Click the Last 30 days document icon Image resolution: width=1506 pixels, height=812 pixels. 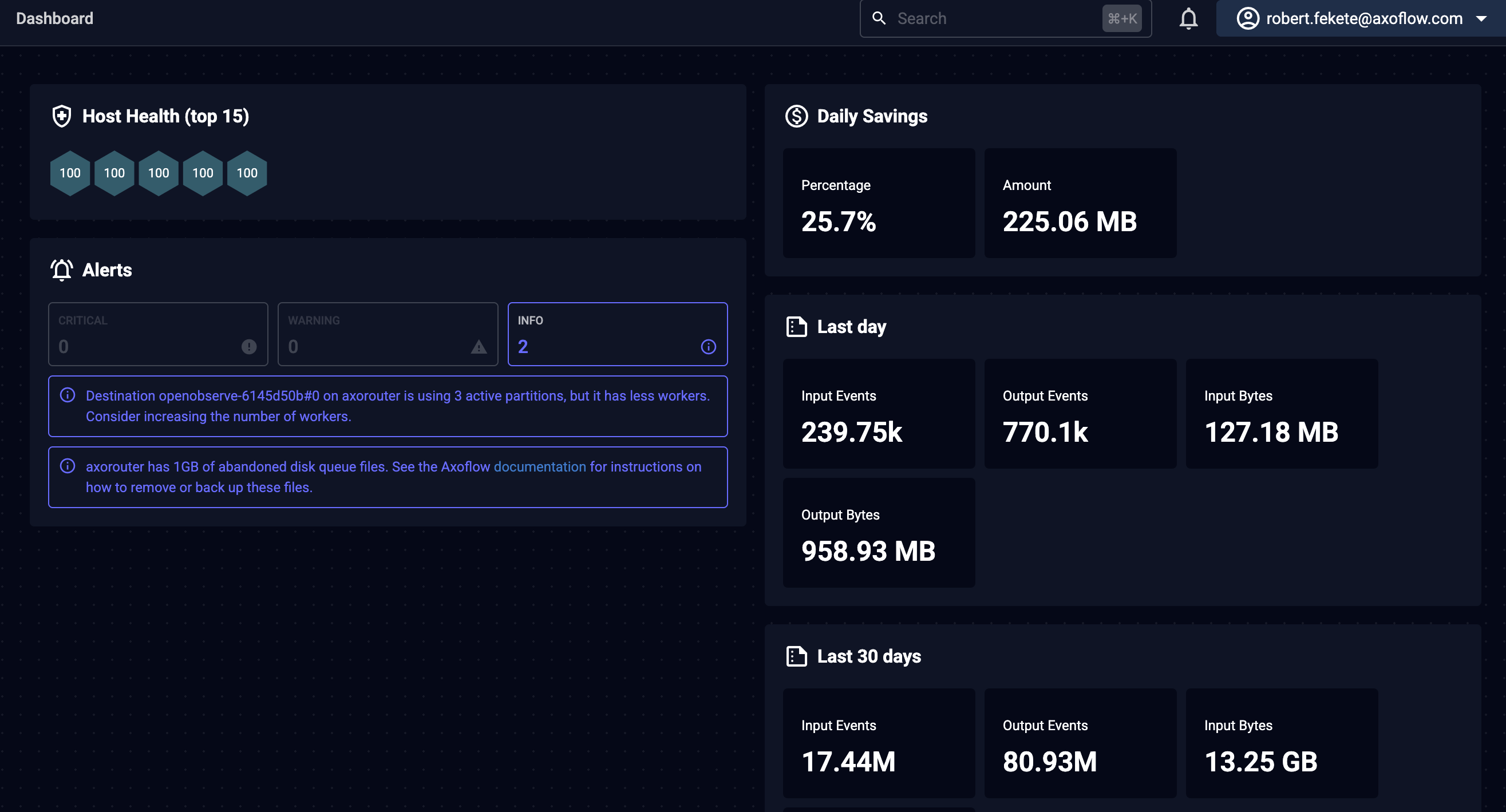(796, 656)
